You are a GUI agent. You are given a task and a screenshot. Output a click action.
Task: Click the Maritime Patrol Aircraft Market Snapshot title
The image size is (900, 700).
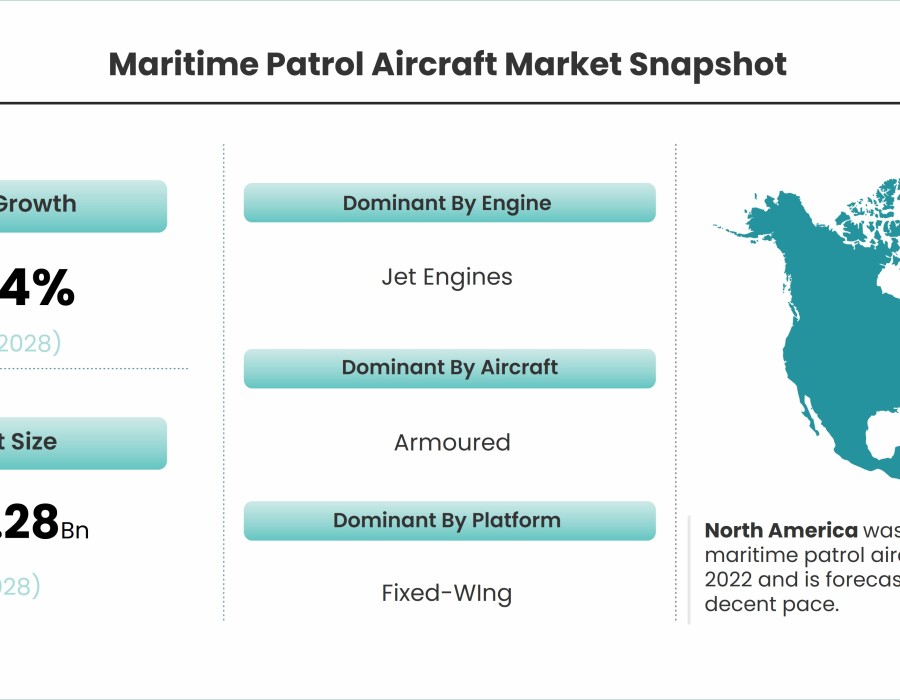[447, 65]
